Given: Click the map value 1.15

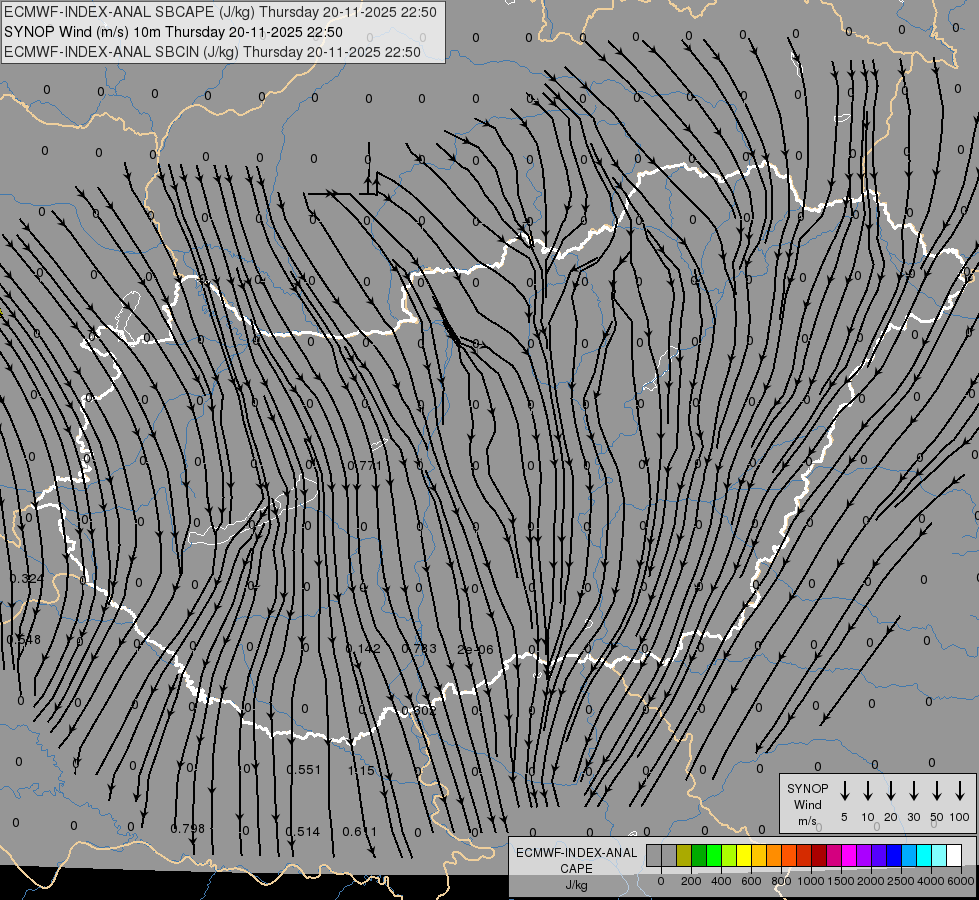Looking at the screenshot, I should click(362, 771).
